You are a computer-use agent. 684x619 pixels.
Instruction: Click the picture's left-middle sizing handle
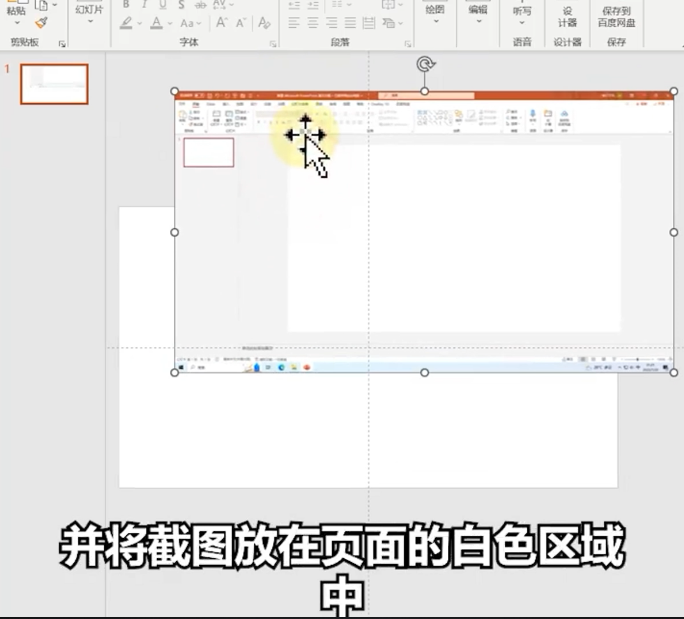174,232
